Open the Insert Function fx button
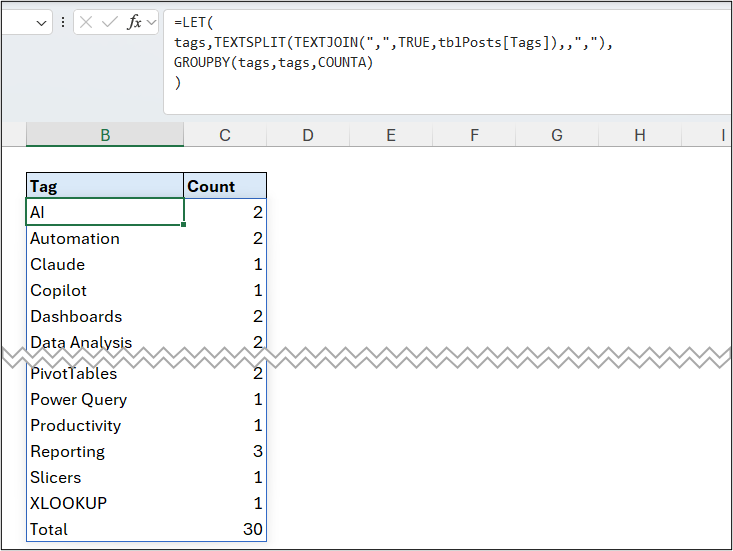The image size is (733, 551). pyautogui.click(x=134, y=22)
